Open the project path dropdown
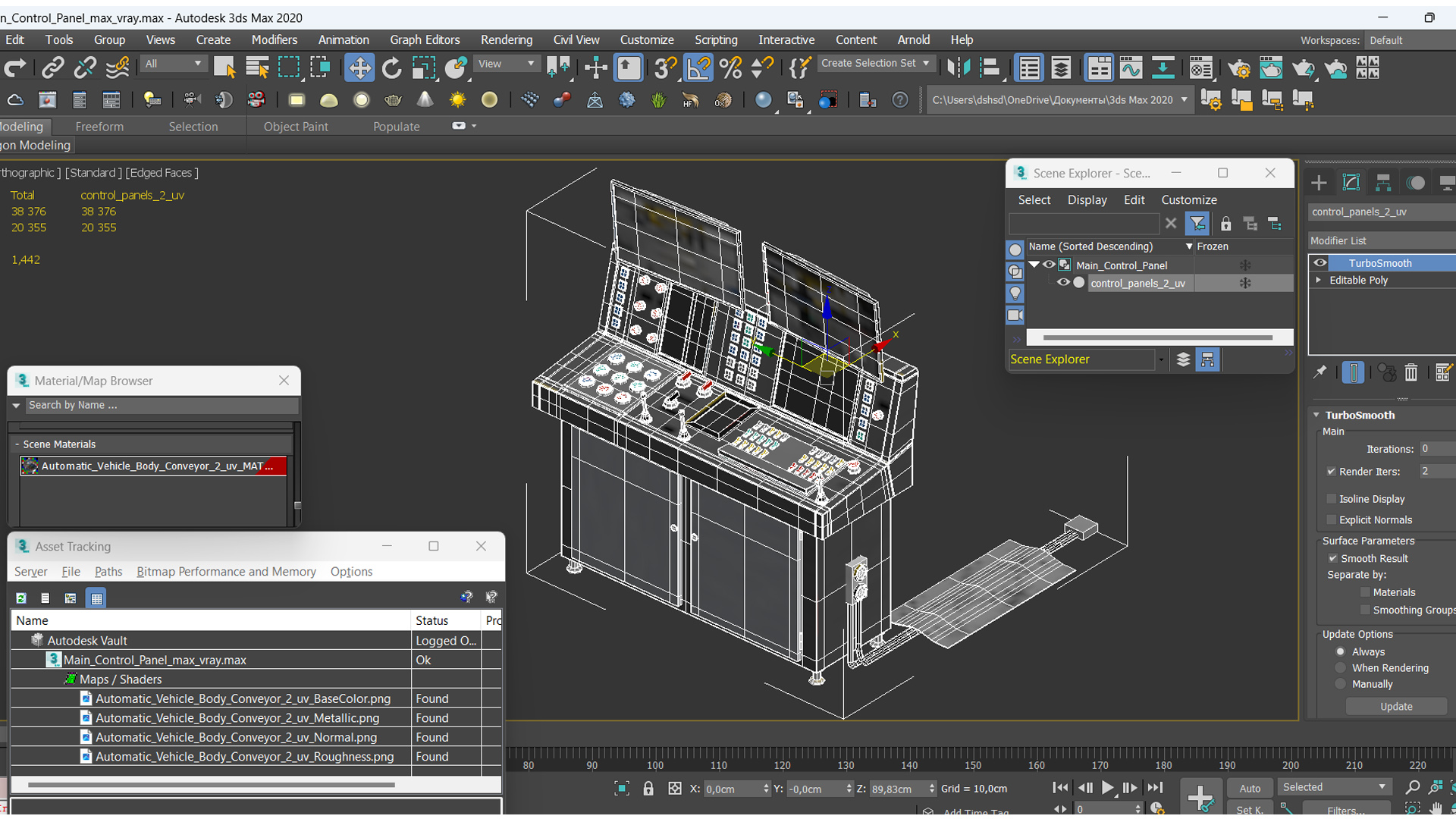1456x819 pixels. pyautogui.click(x=1184, y=100)
